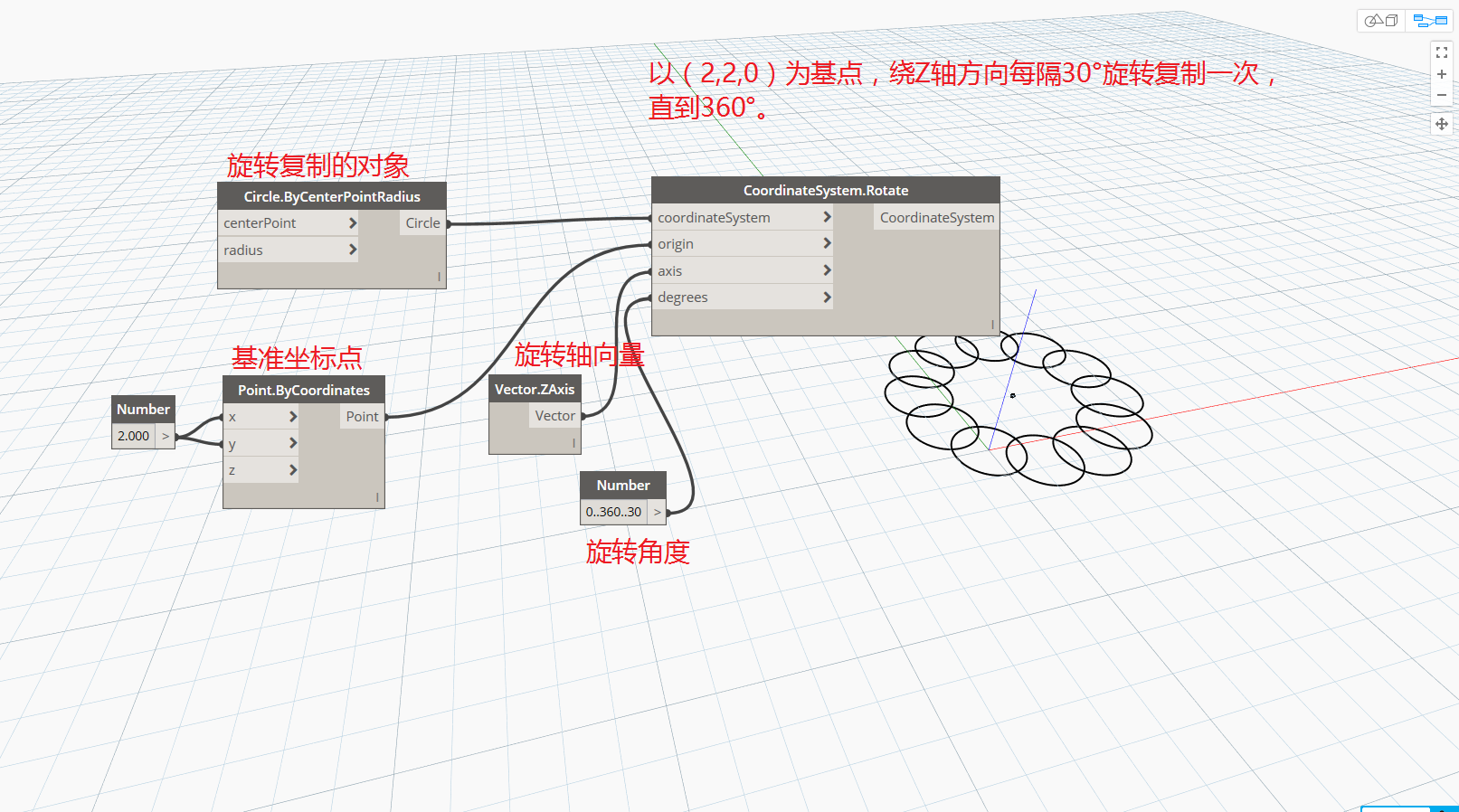The width and height of the screenshot is (1459, 812).
Task: Zoom out with the minus icon
Action: click(1442, 95)
